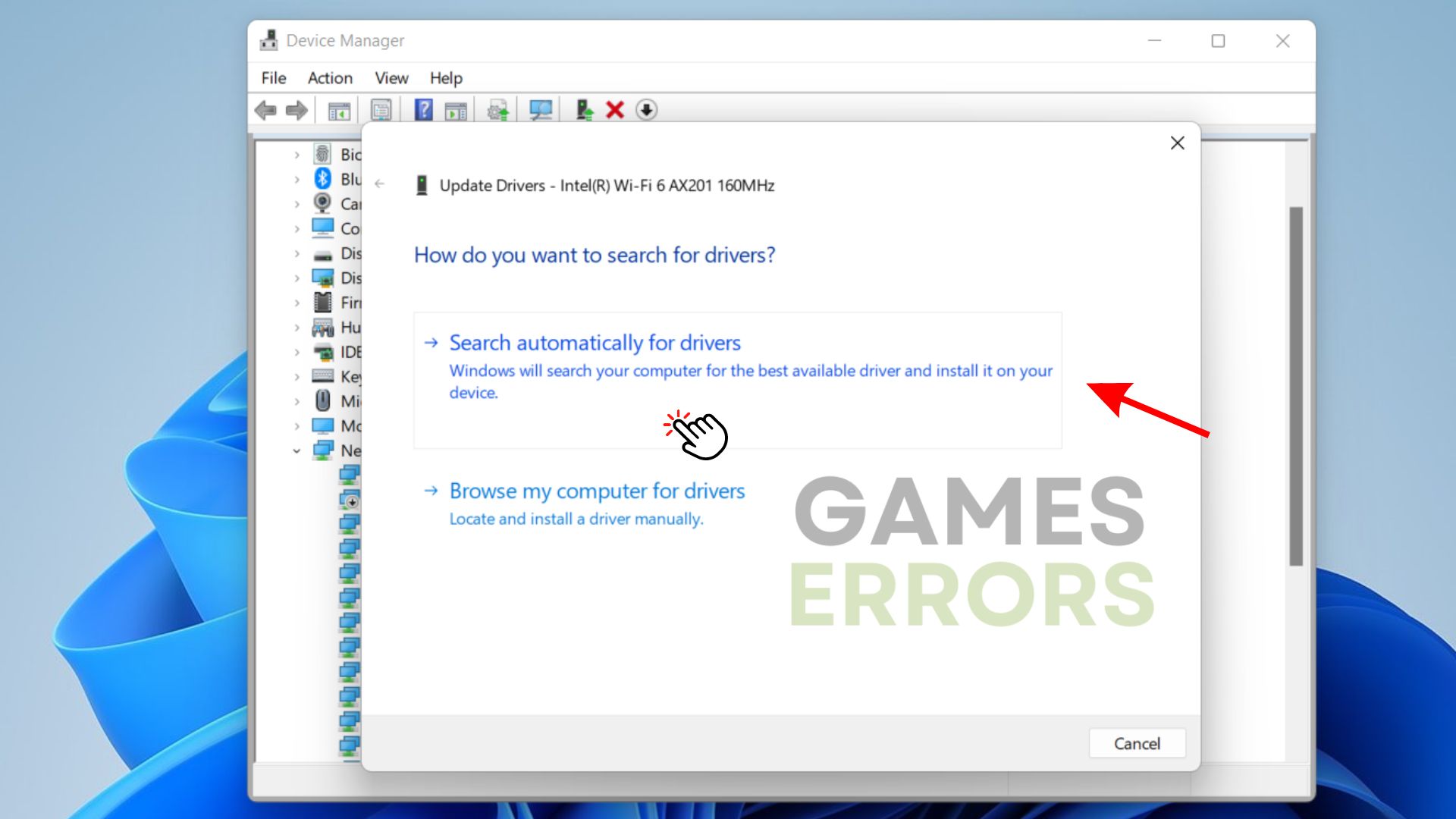Click the red X Uninstall device icon
This screenshot has width=1456, height=819.
coord(614,111)
